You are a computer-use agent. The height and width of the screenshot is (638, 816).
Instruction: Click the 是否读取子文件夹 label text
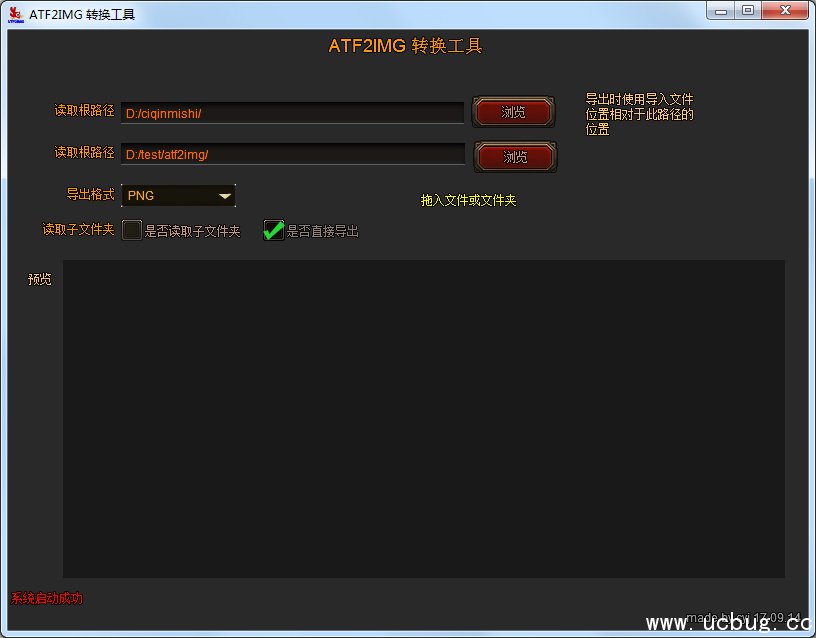pyautogui.click(x=193, y=232)
